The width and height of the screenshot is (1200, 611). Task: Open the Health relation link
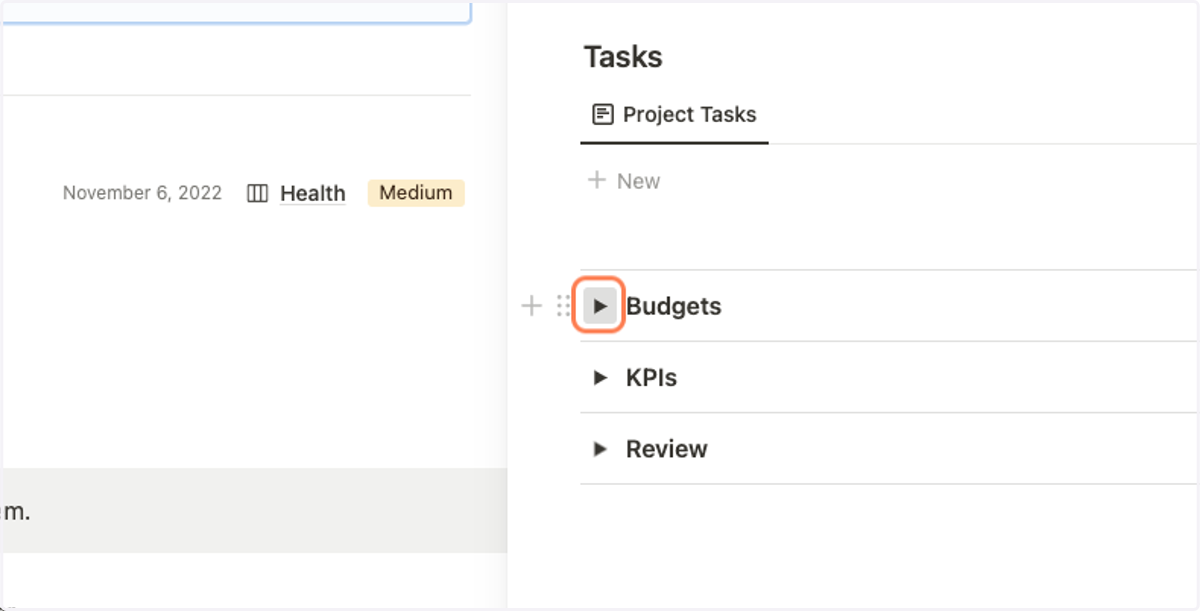coord(312,193)
